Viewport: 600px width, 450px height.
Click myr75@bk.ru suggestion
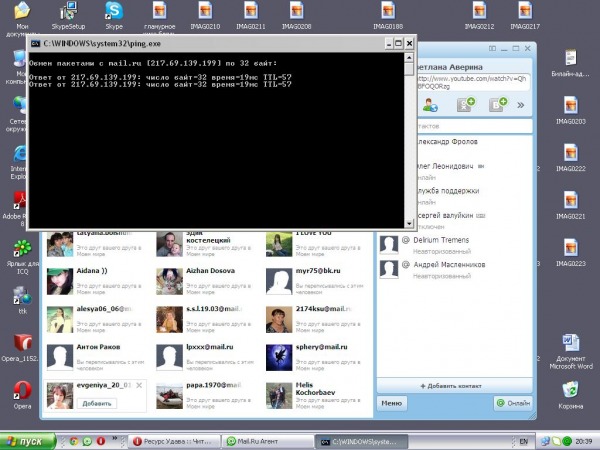click(315, 281)
